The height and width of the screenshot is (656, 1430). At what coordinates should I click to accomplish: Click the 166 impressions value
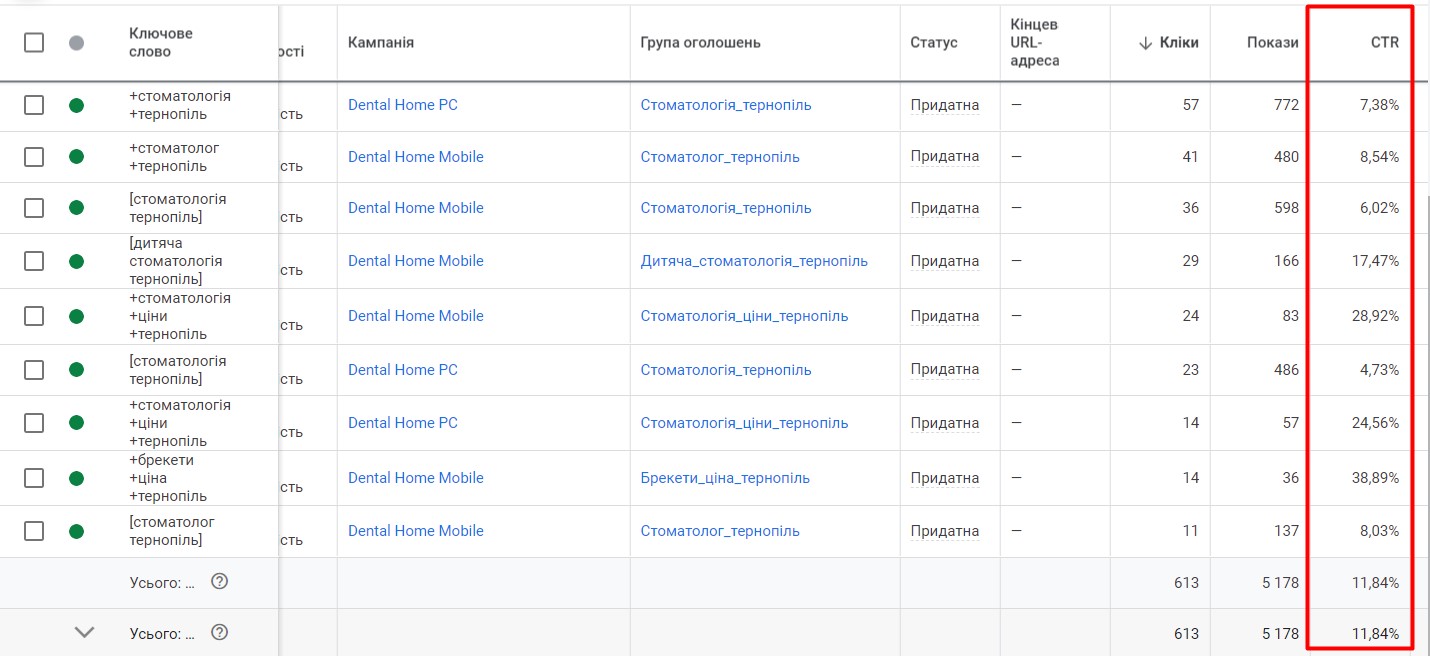tap(1287, 261)
